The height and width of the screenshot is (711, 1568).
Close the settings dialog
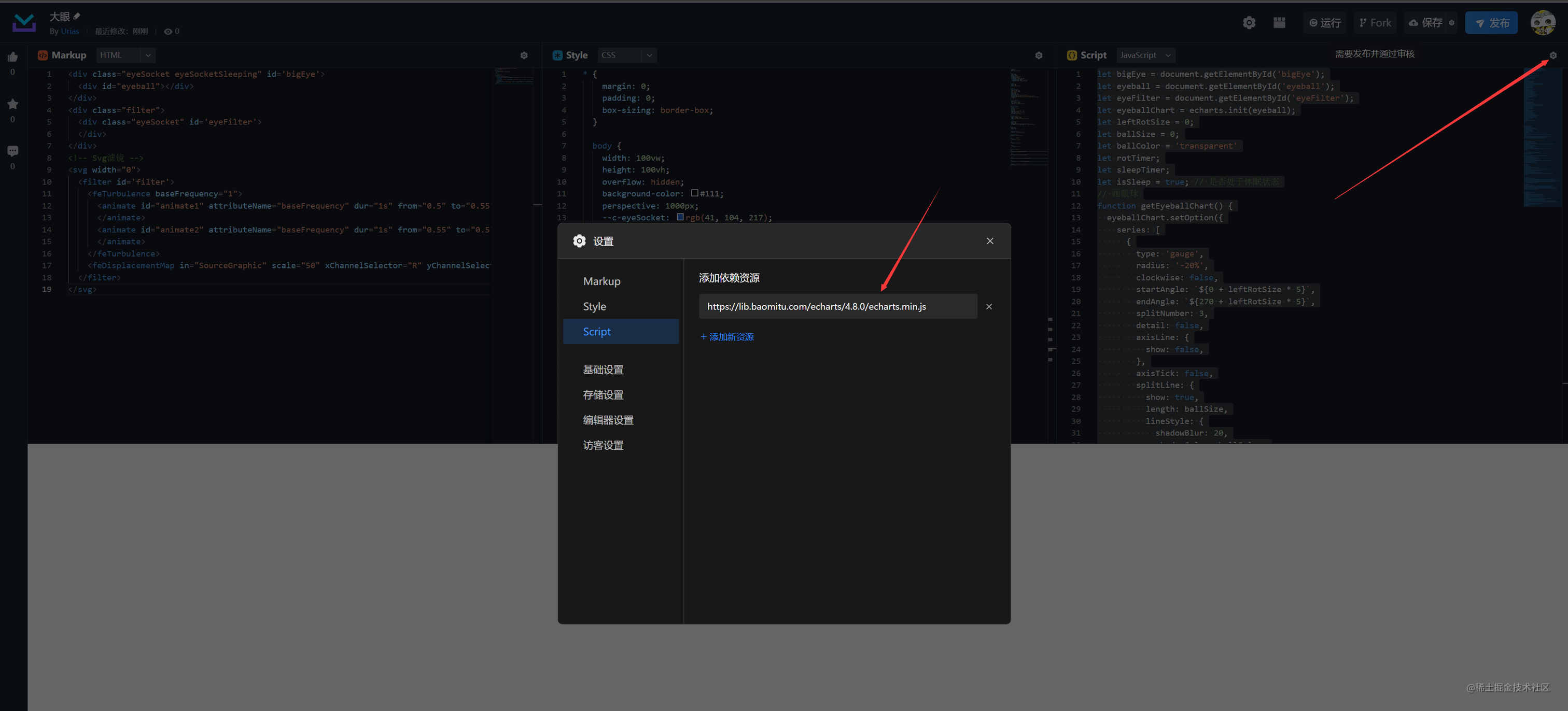click(990, 241)
